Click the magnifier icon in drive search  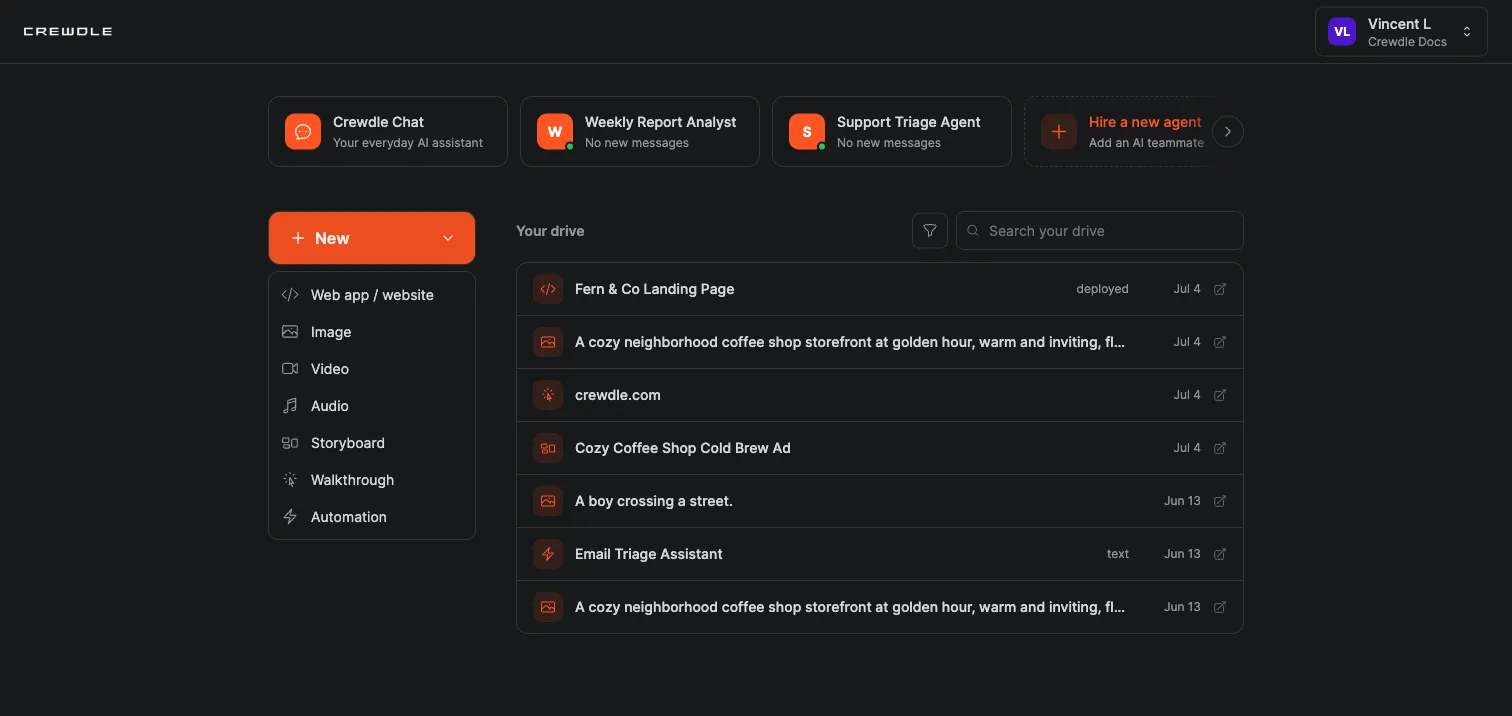(x=974, y=231)
